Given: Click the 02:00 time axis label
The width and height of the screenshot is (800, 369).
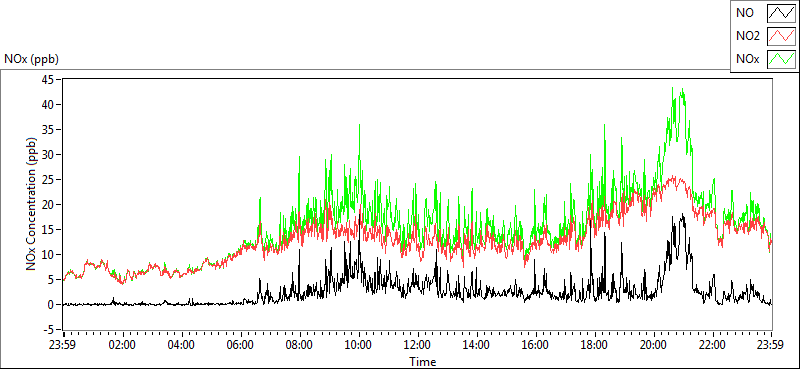Looking at the screenshot, I should tap(123, 345).
